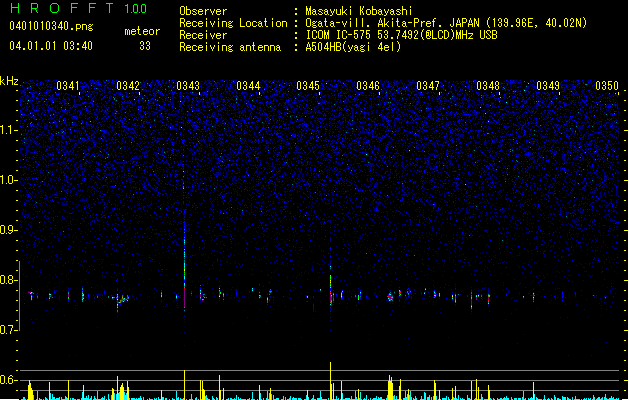Click the HROFFT 1.0.0 title text

pos(79,8)
